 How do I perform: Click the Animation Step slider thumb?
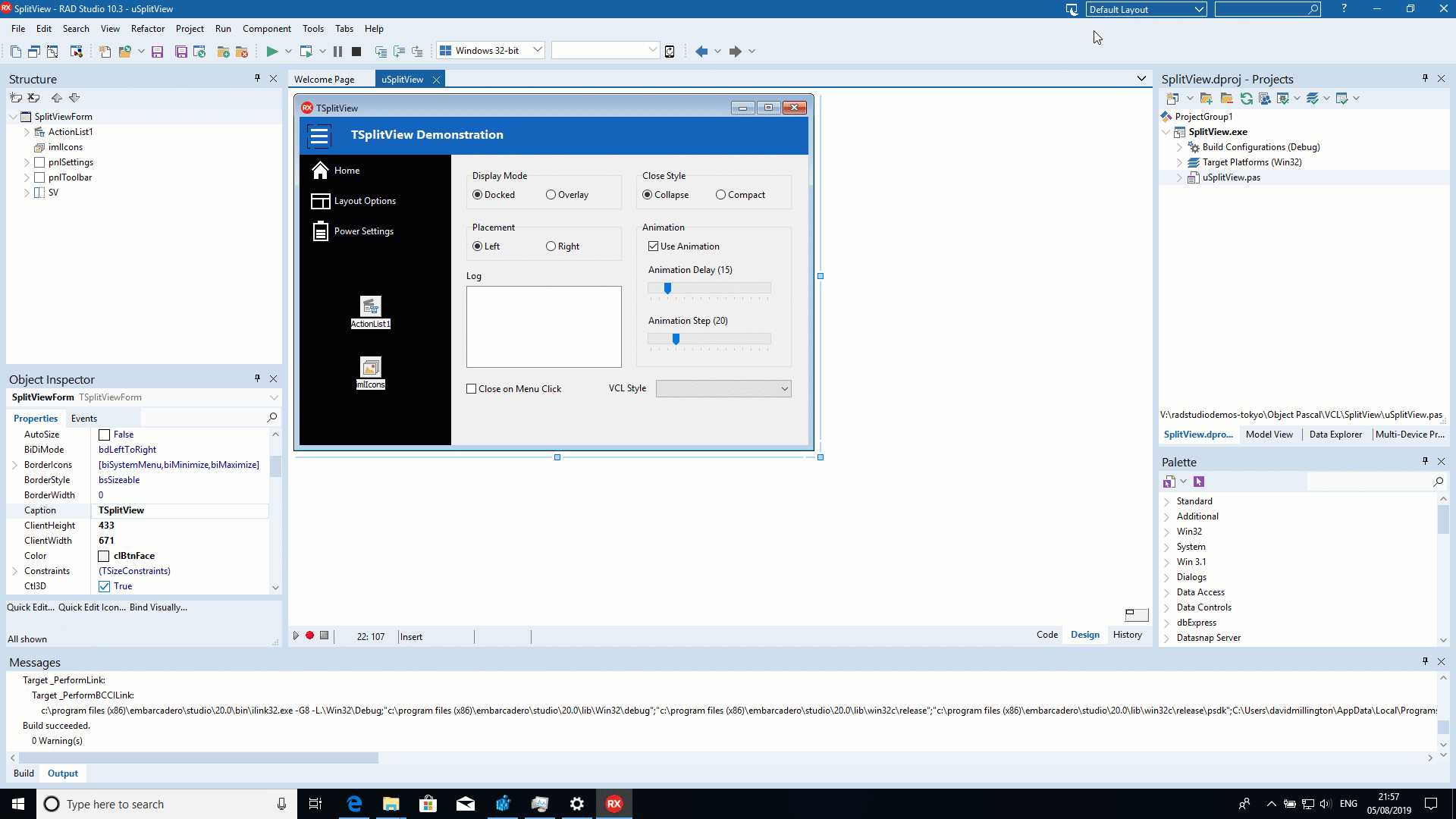click(x=676, y=339)
